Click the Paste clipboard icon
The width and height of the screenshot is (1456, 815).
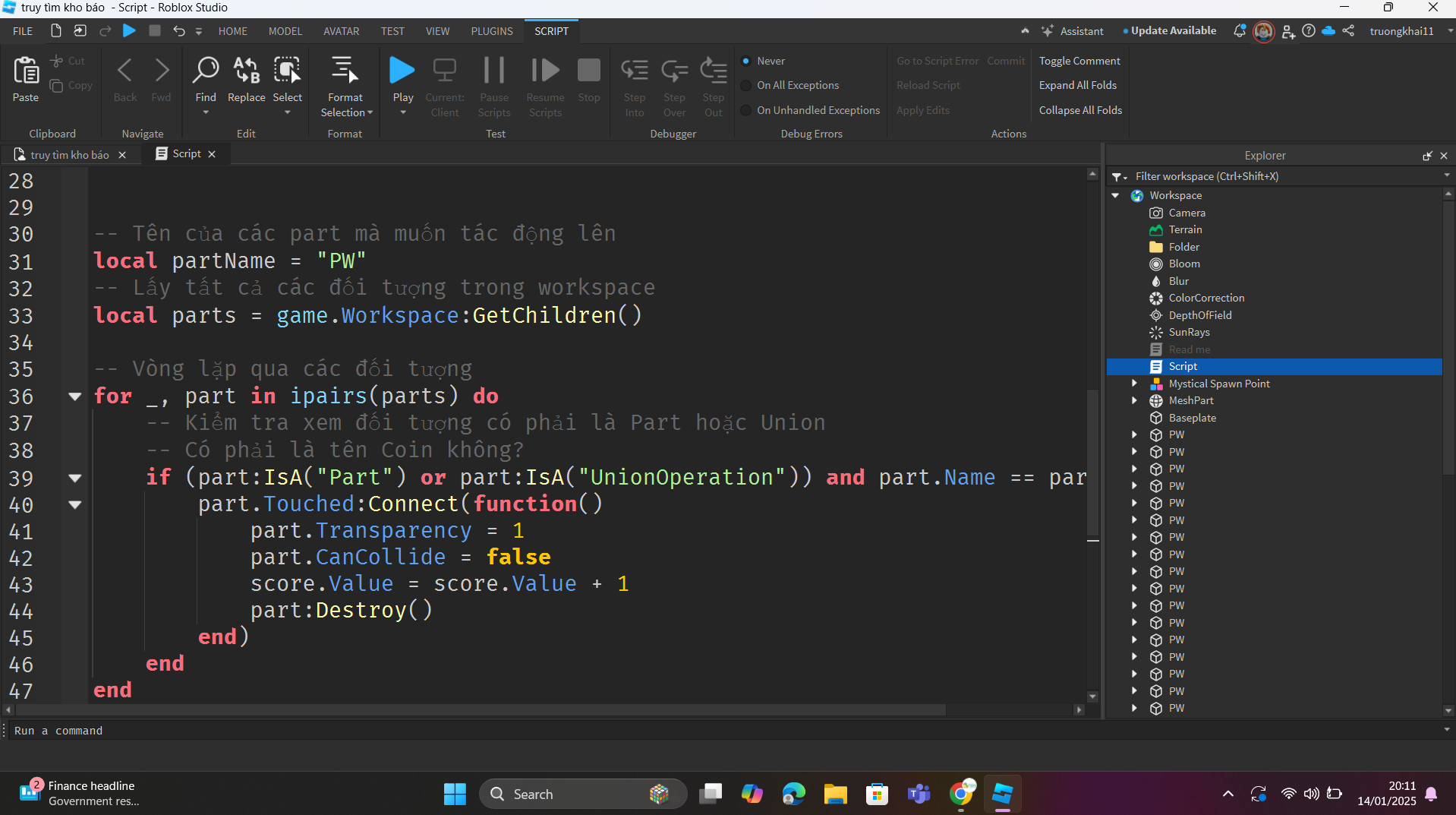click(26, 71)
